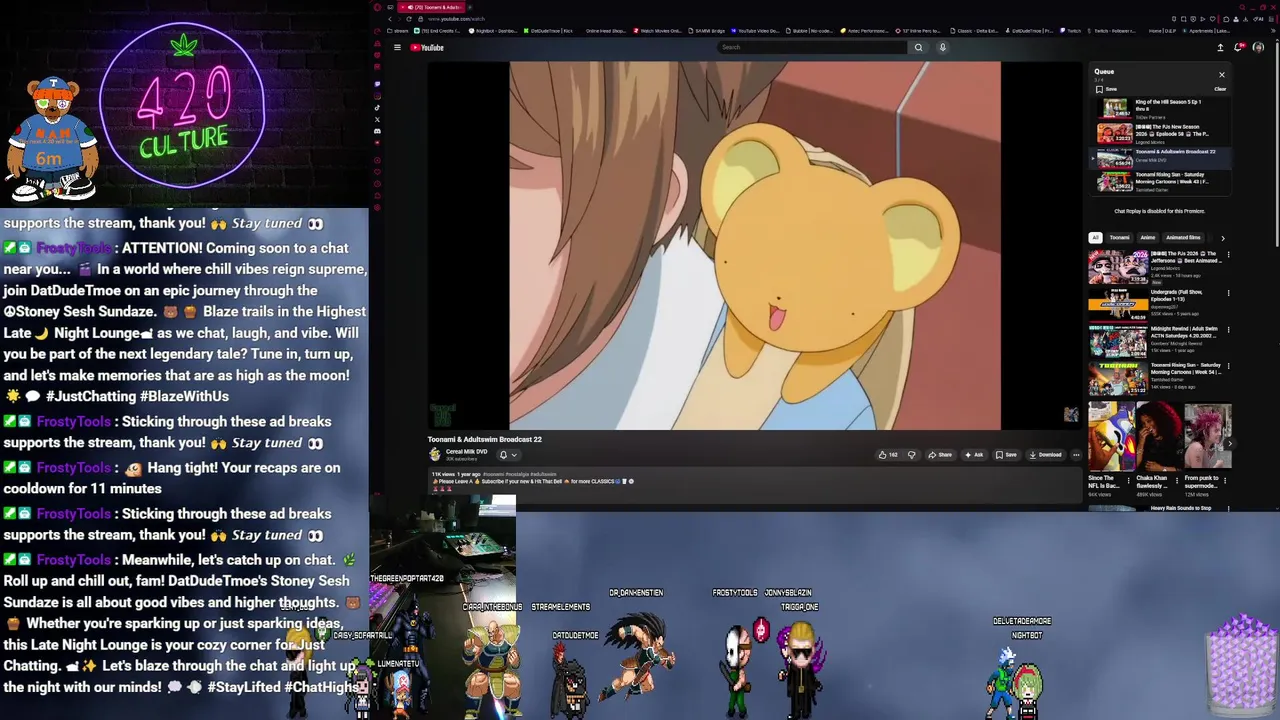Click the YouTube logo

click(427, 47)
